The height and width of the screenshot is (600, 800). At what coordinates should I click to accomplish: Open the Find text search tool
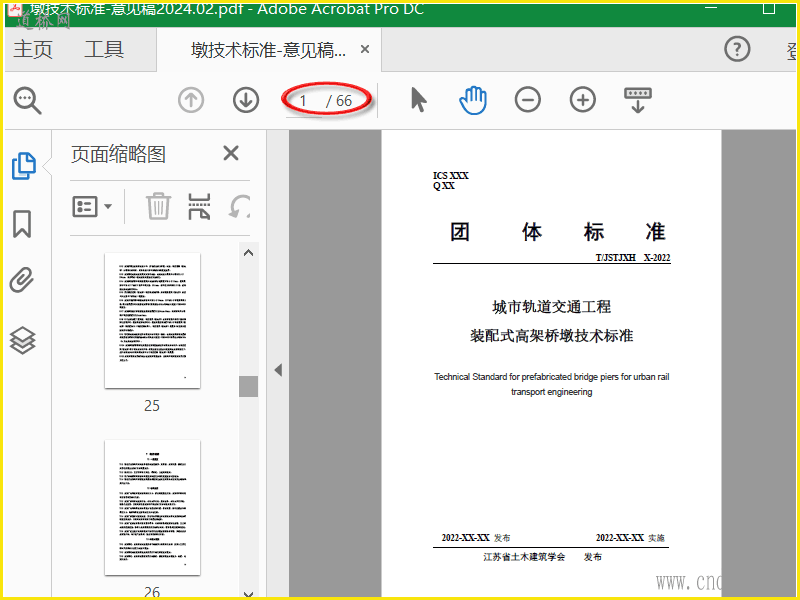click(x=27, y=100)
